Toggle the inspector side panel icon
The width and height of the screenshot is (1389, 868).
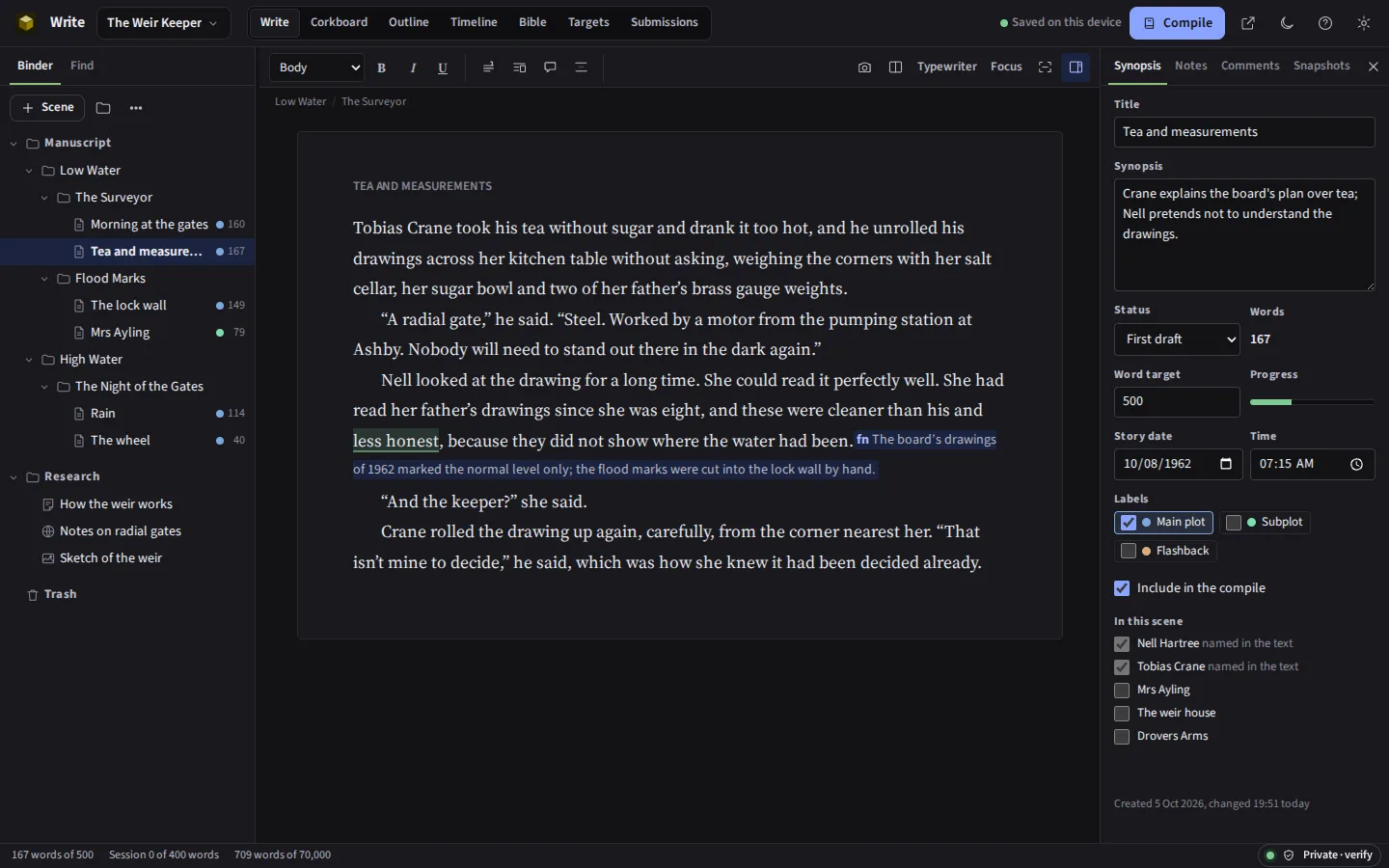[x=1076, y=68]
